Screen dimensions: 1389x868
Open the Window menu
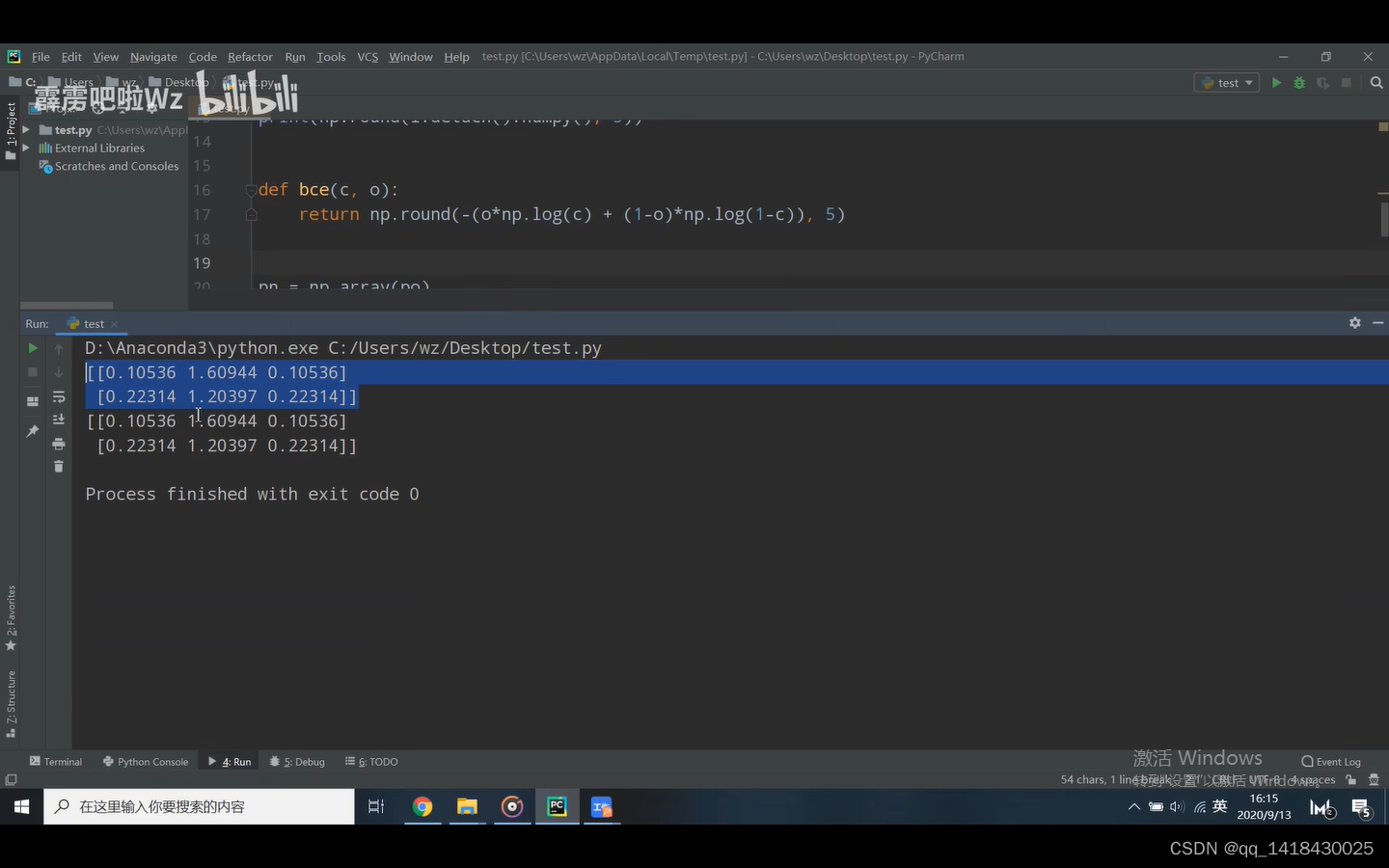tap(411, 57)
